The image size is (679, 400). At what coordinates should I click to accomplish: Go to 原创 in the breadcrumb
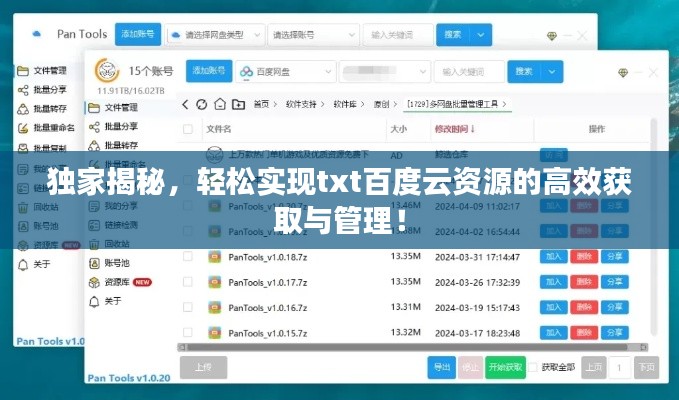[x=382, y=104]
